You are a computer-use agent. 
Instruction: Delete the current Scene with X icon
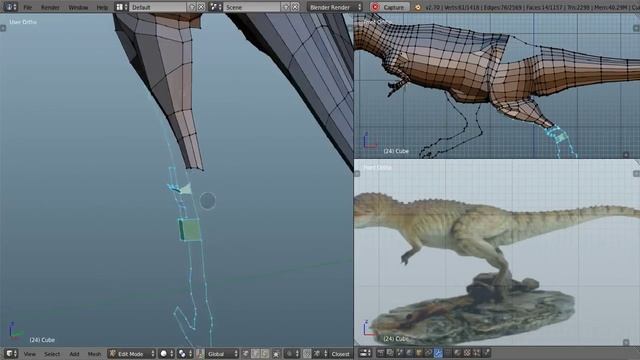tap(295, 7)
